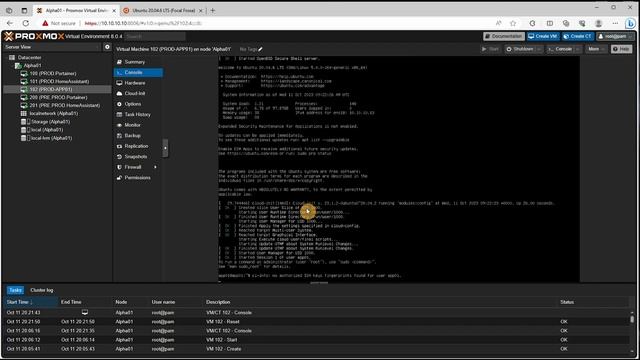Open the browser profile avatar
The image size is (640, 360).
(598, 23)
